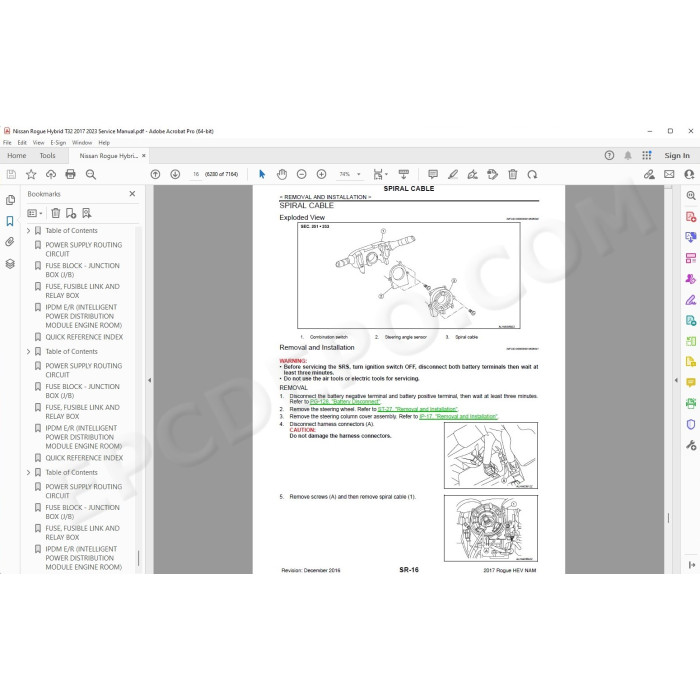This screenshot has height=700, width=700.
Task: Zoom in with the plus button
Action: pos(321,174)
